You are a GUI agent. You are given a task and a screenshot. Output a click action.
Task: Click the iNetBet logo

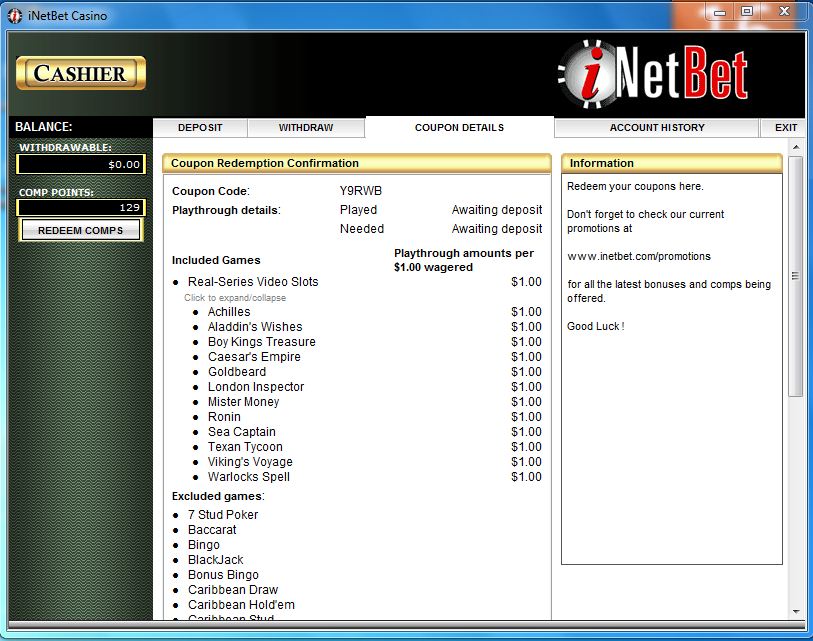coord(653,73)
